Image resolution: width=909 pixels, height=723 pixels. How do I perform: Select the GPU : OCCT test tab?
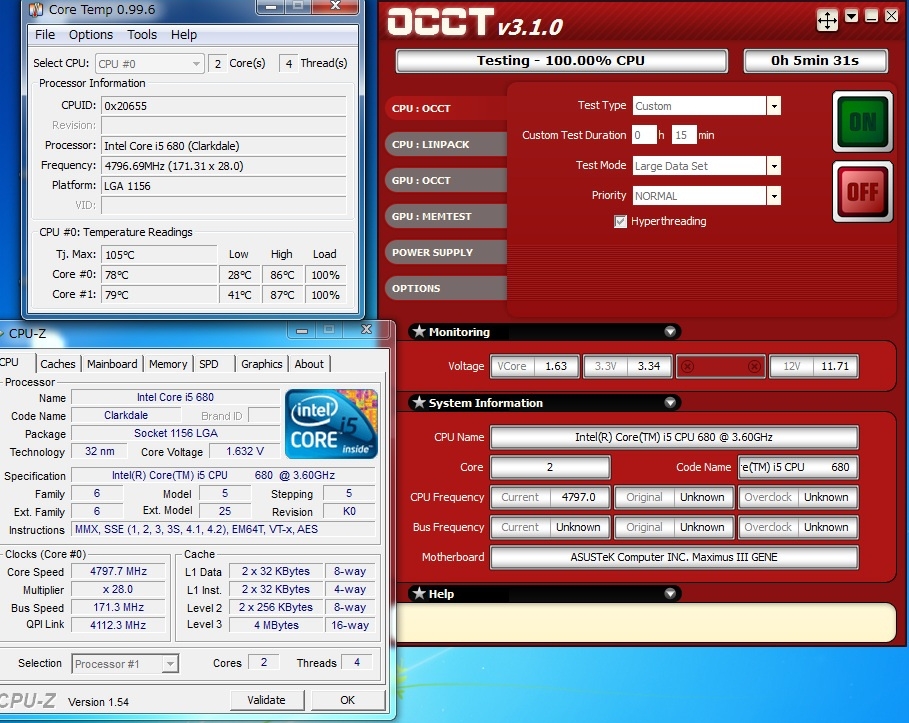[x=445, y=180]
